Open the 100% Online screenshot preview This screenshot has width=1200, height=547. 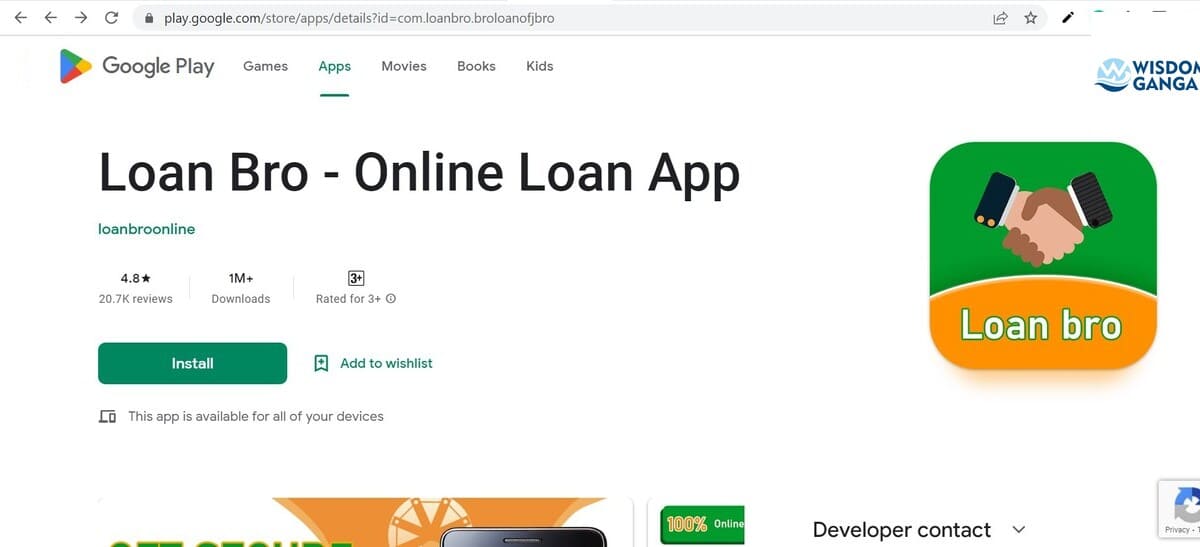click(698, 521)
